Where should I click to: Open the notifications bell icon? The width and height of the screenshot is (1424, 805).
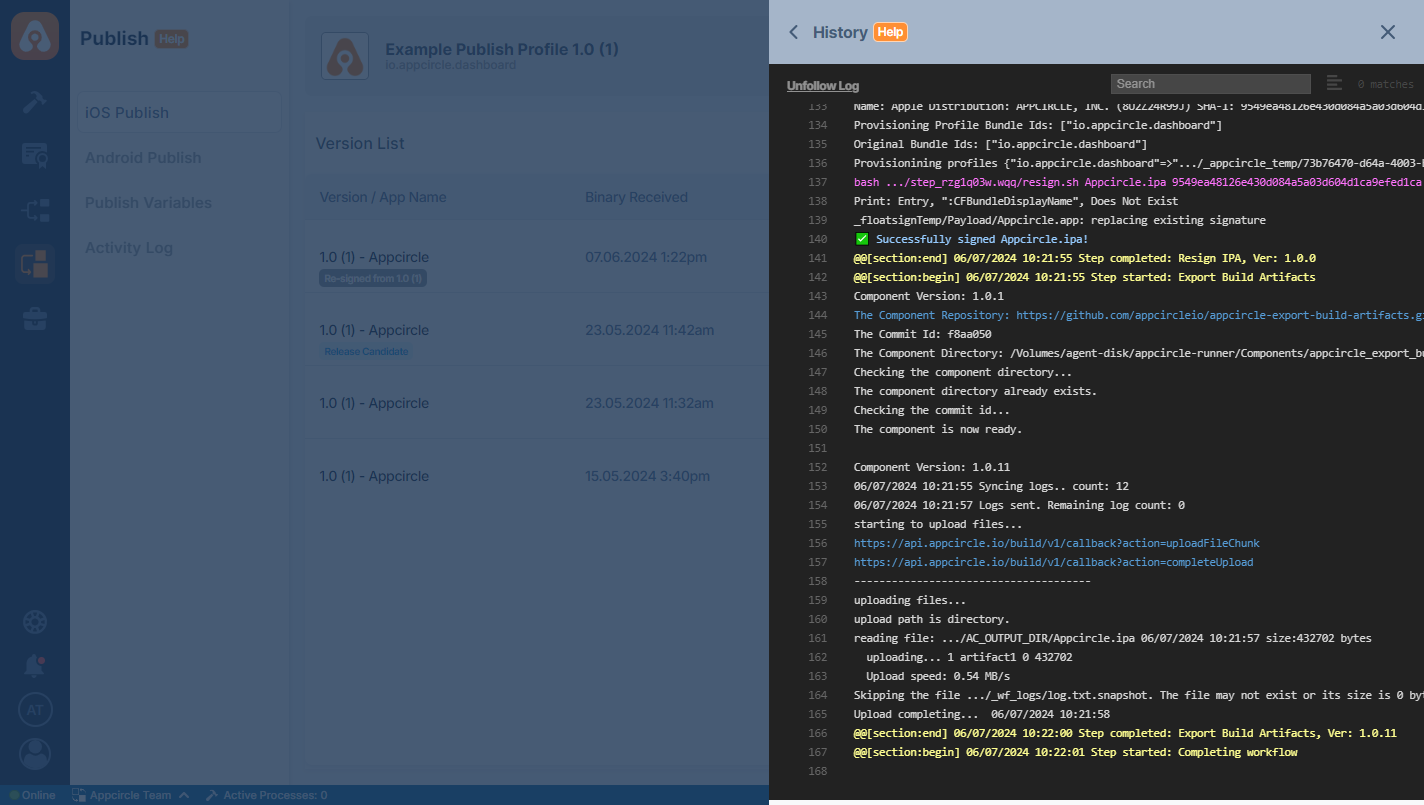click(x=35, y=665)
